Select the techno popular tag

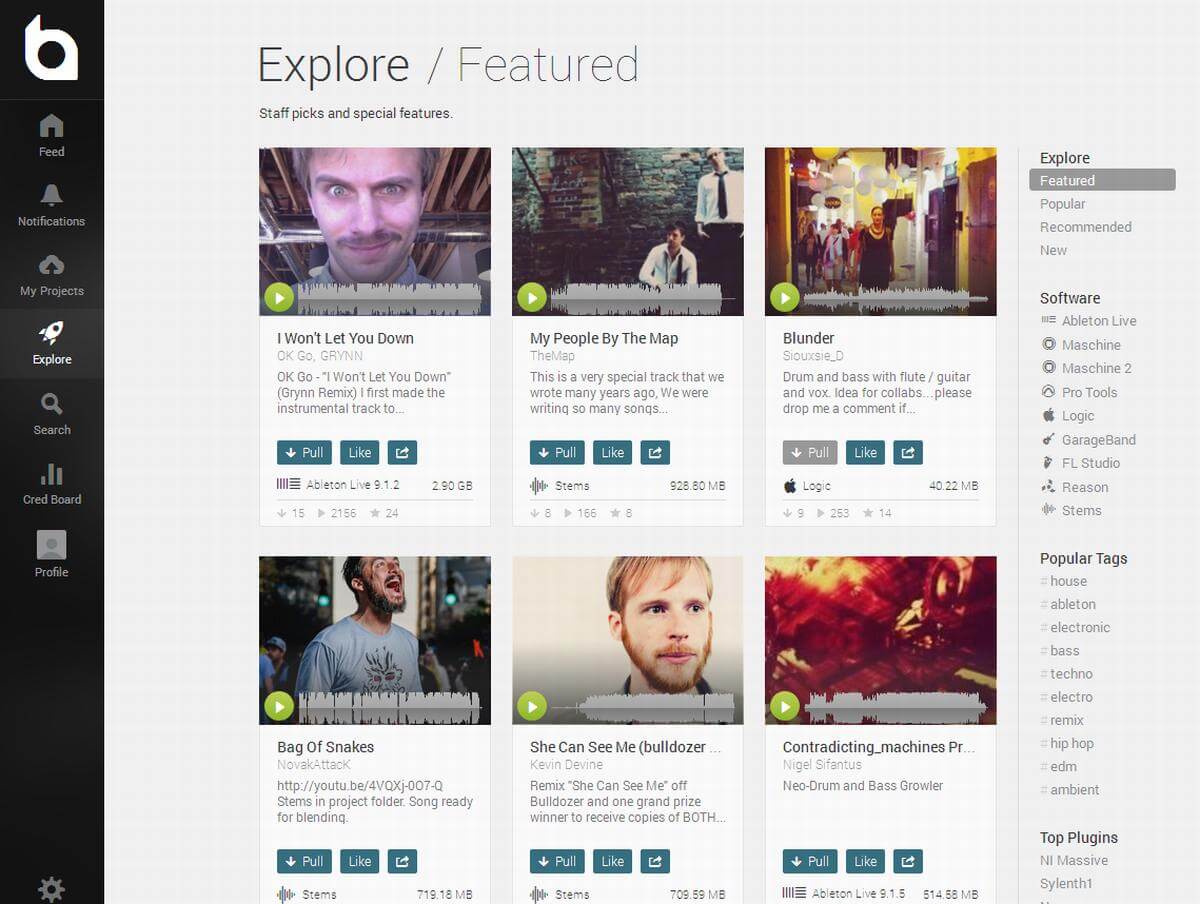pyautogui.click(x=1071, y=674)
